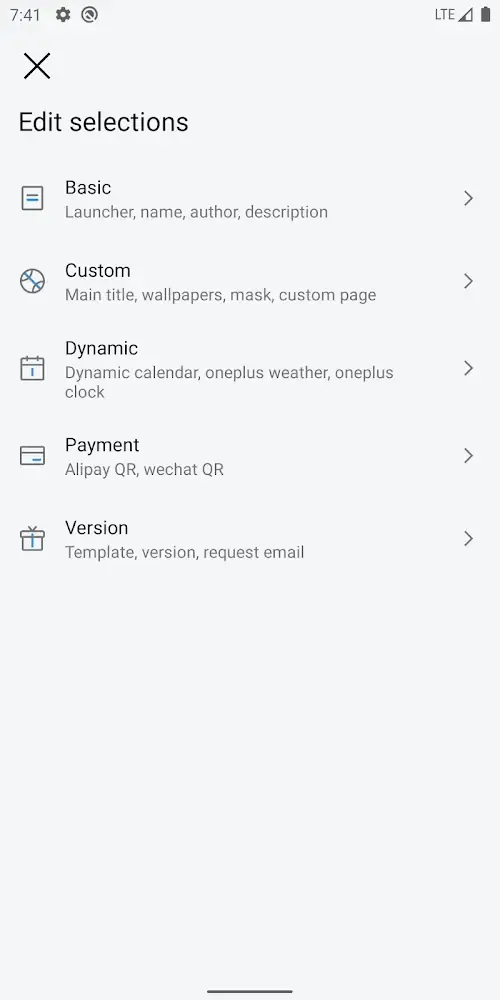Tap the Basic document icon
500x1000 pixels.
pos(33,198)
